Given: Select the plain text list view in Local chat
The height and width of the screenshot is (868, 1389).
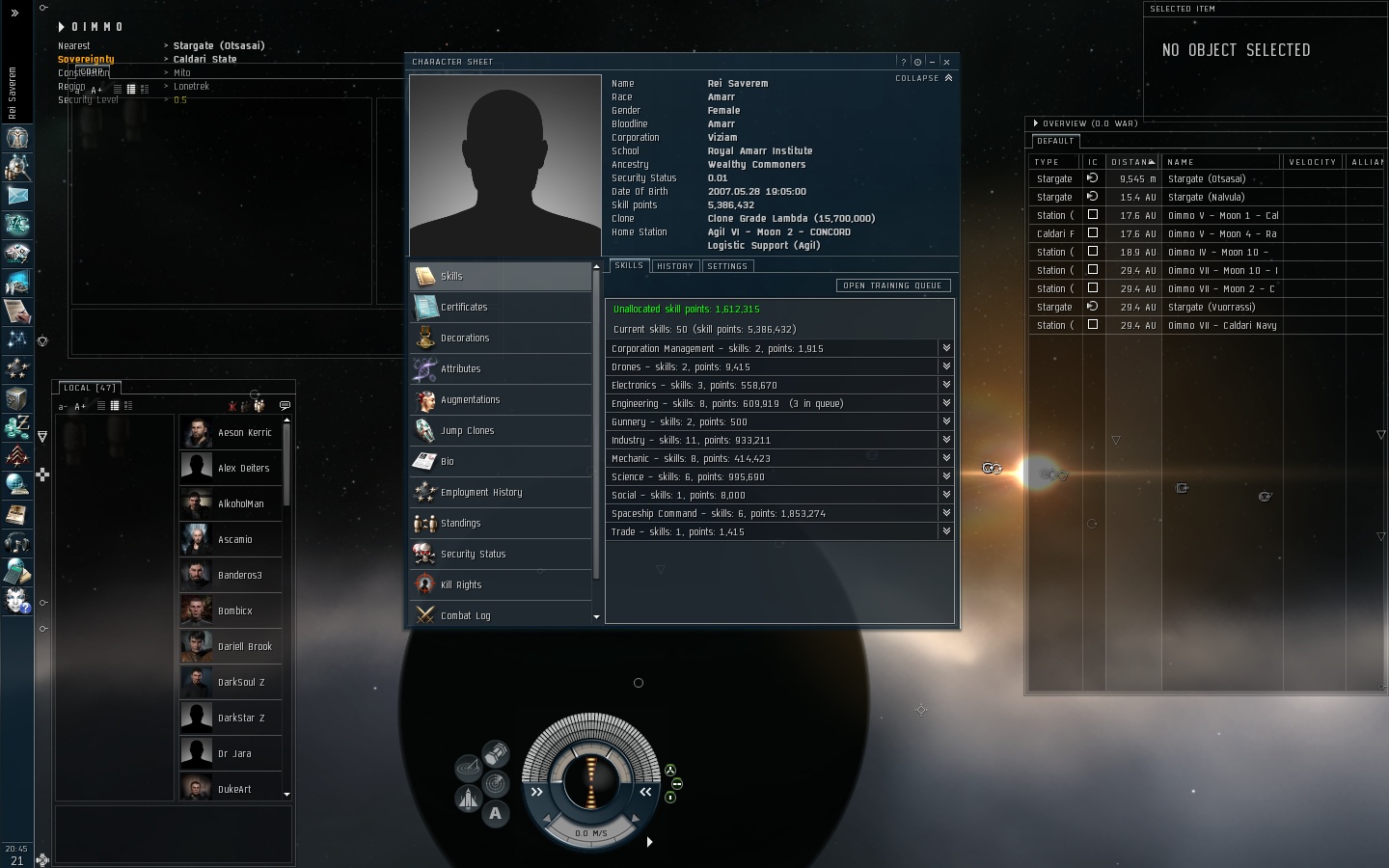Looking at the screenshot, I should pyautogui.click(x=101, y=406).
